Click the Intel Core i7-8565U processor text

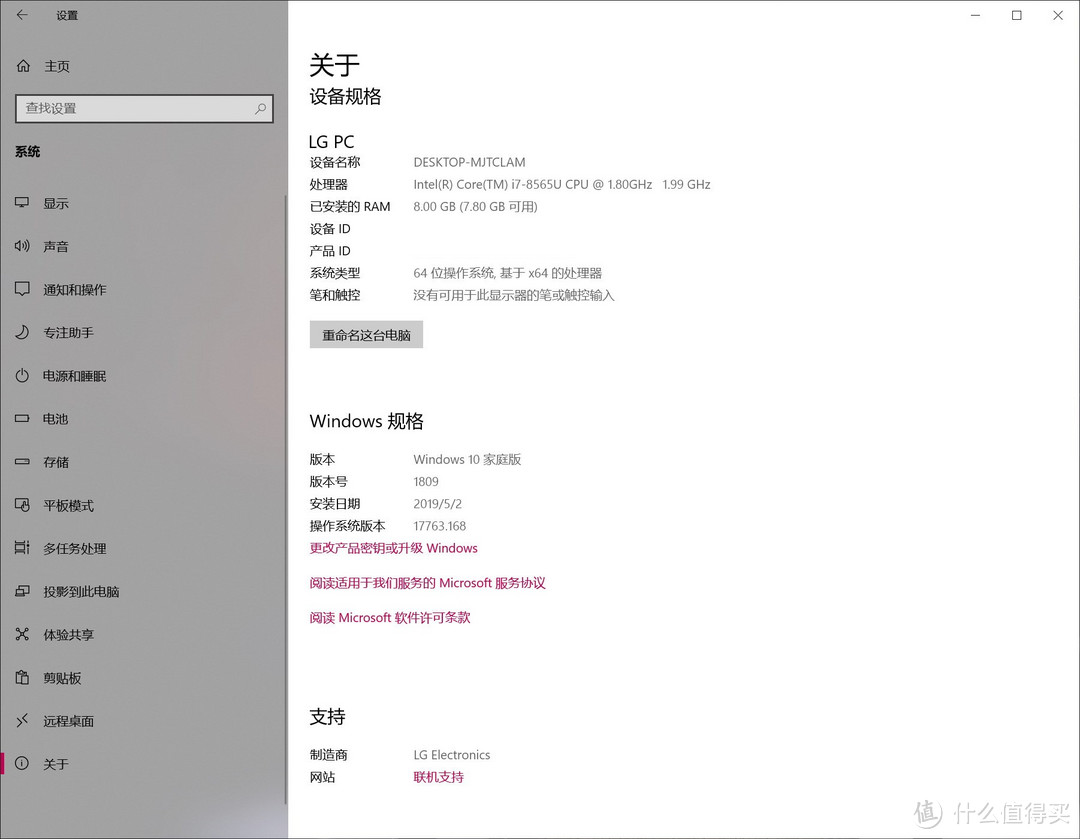(561, 184)
